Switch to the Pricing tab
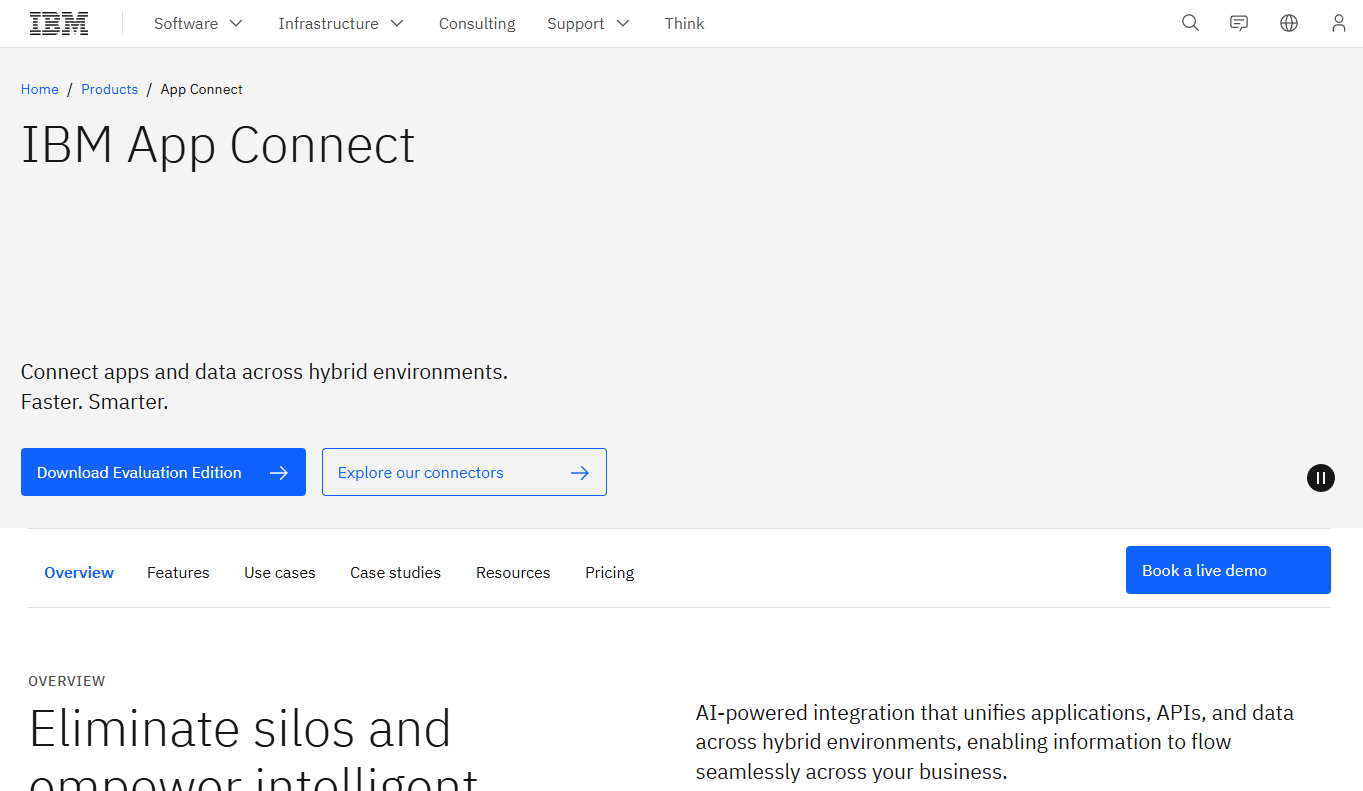The image size is (1363, 791). pos(610,573)
